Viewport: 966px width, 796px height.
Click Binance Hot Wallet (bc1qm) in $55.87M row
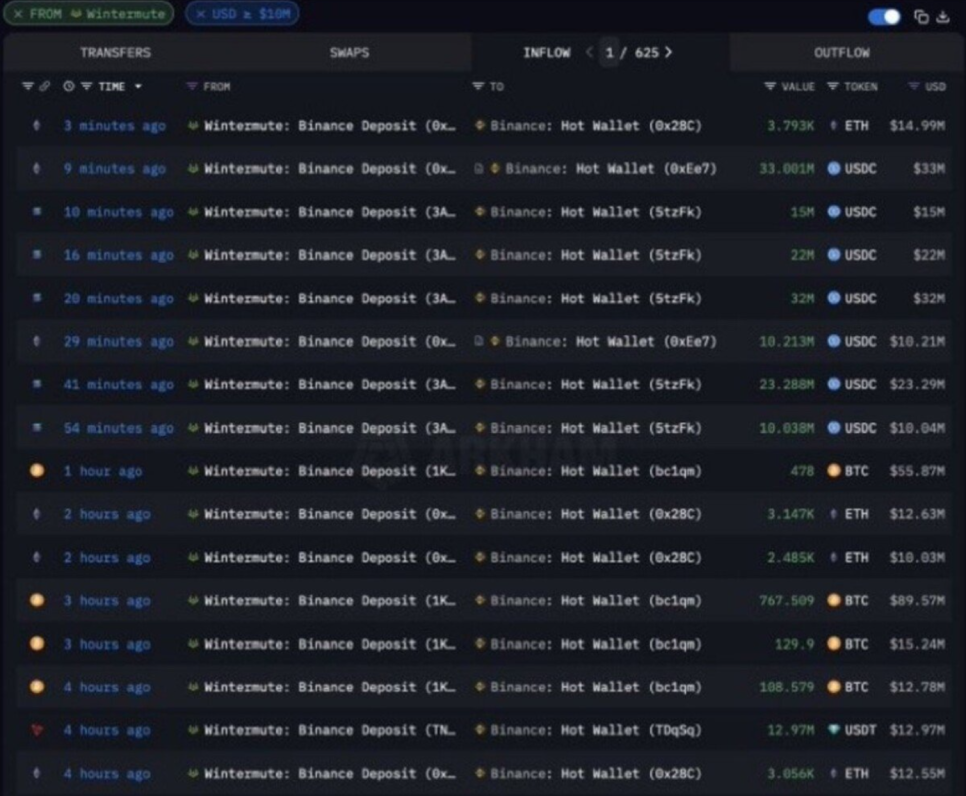point(595,471)
